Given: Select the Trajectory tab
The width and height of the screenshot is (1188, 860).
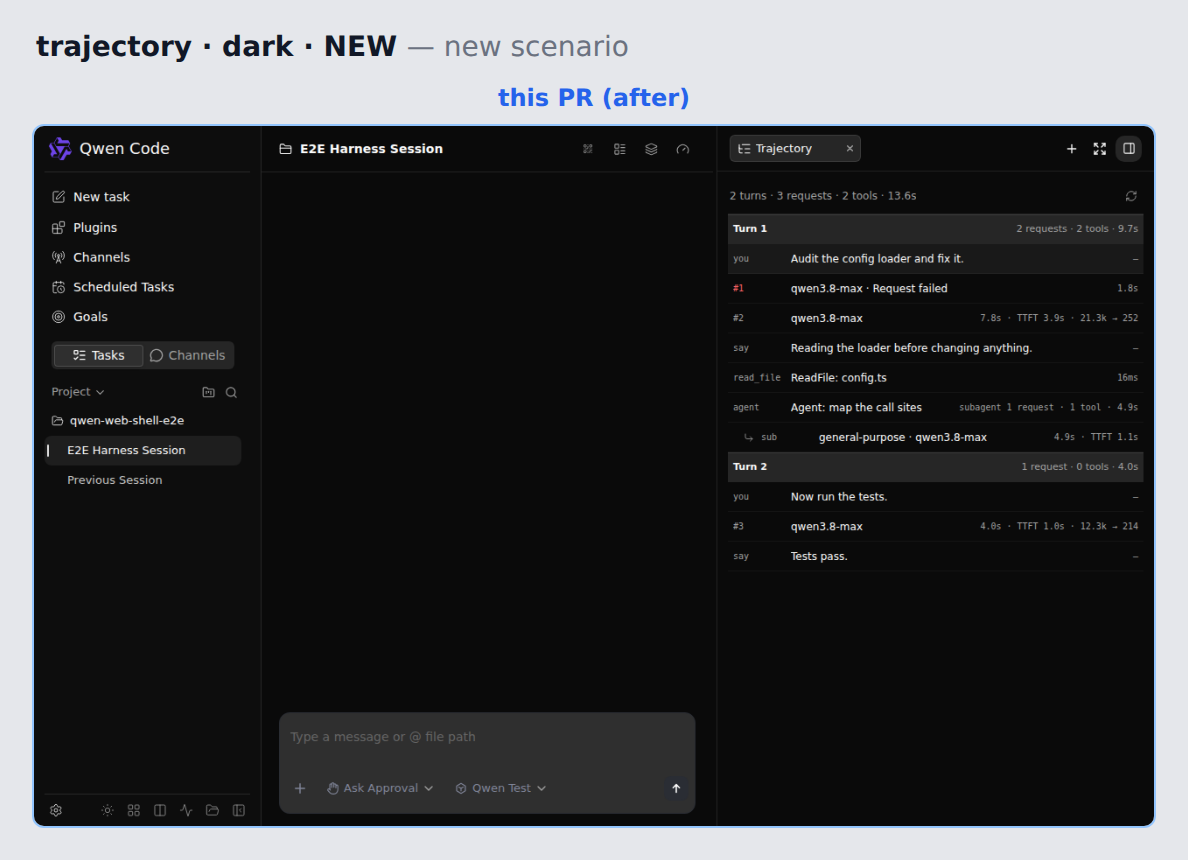Looking at the screenshot, I should coord(795,149).
